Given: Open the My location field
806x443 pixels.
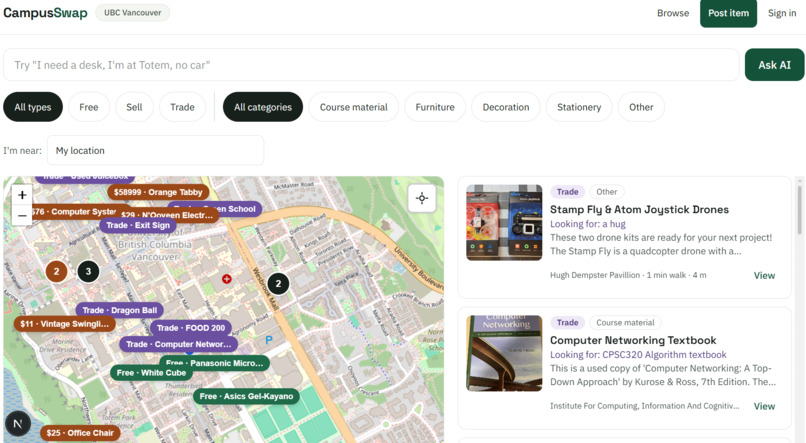Looking at the screenshot, I should (155, 151).
